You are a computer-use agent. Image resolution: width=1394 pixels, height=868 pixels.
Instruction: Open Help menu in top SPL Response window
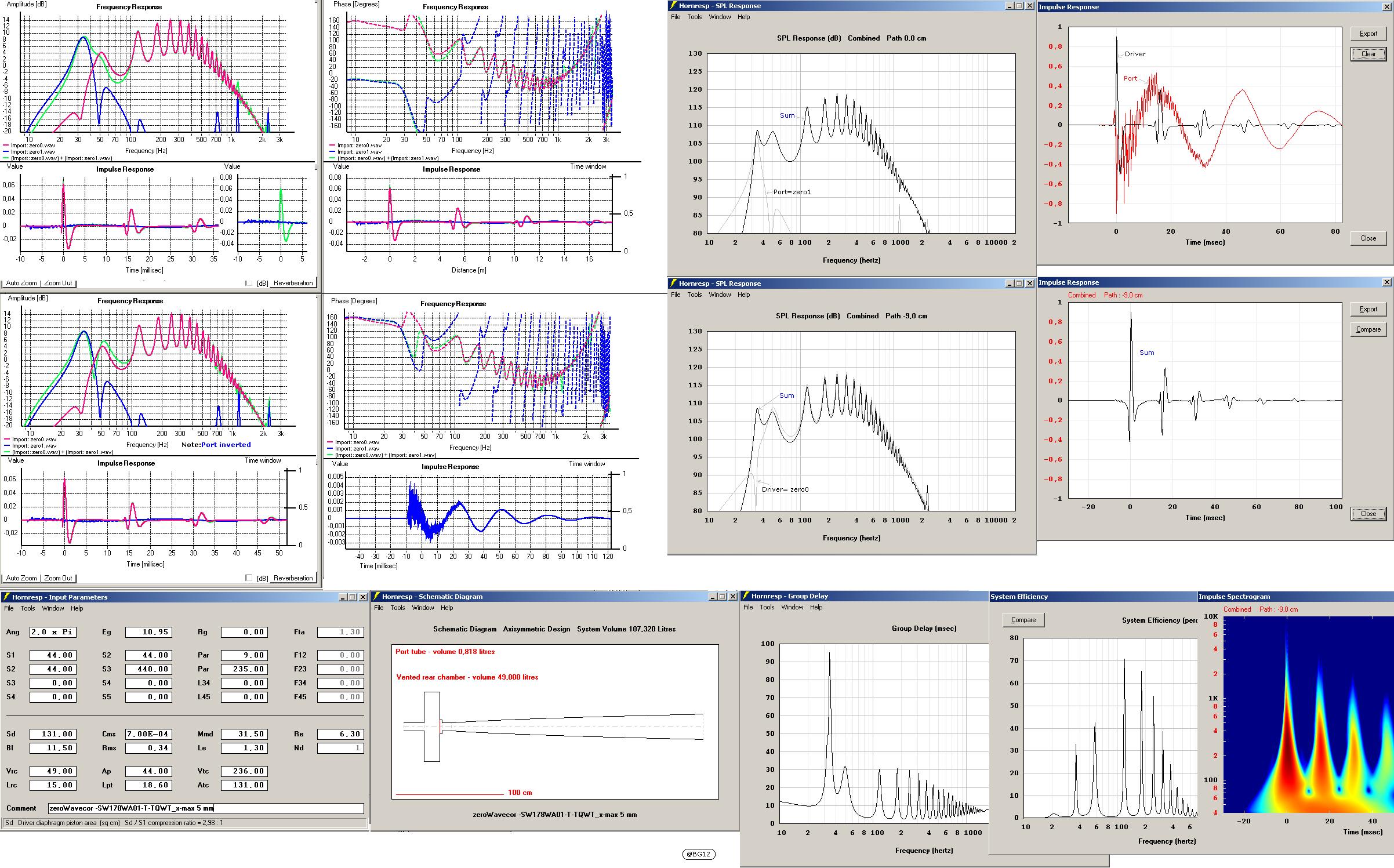[744, 17]
